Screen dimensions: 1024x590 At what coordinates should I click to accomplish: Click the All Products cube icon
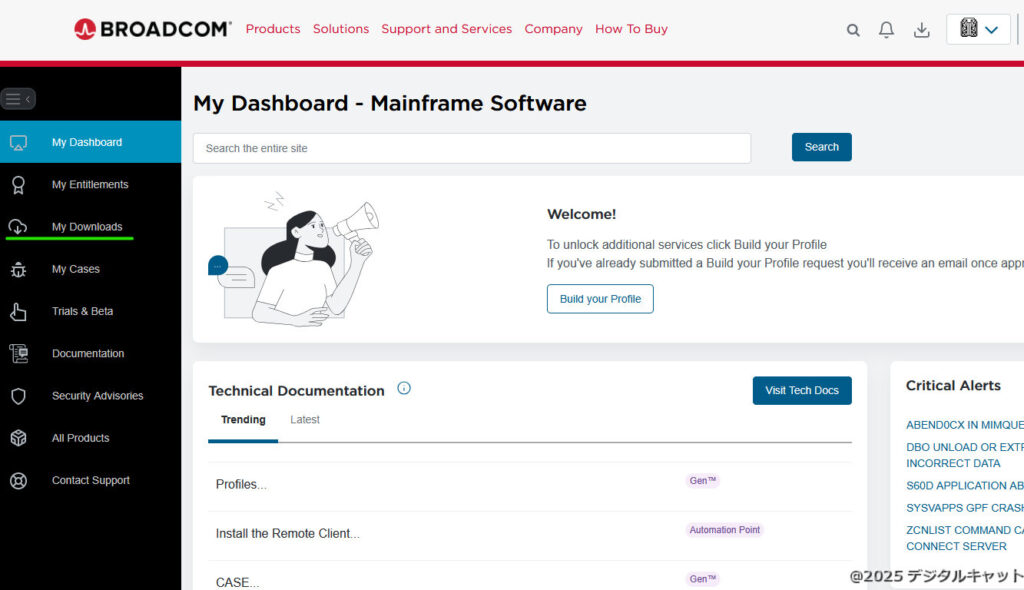point(18,438)
